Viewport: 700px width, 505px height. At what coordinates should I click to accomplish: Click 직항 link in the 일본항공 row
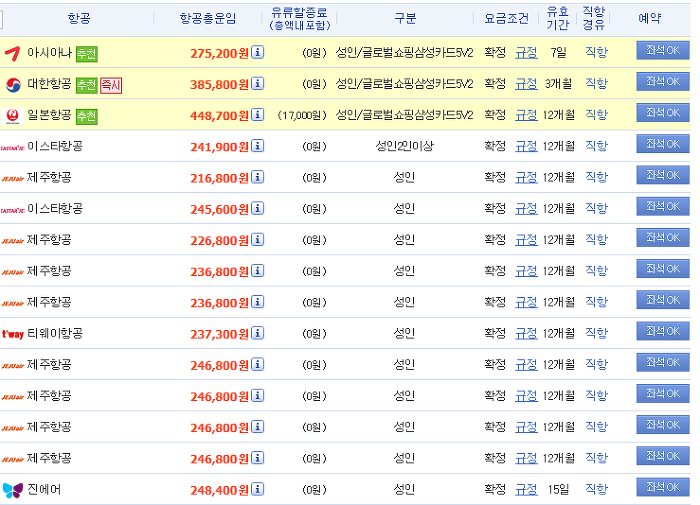(x=596, y=115)
